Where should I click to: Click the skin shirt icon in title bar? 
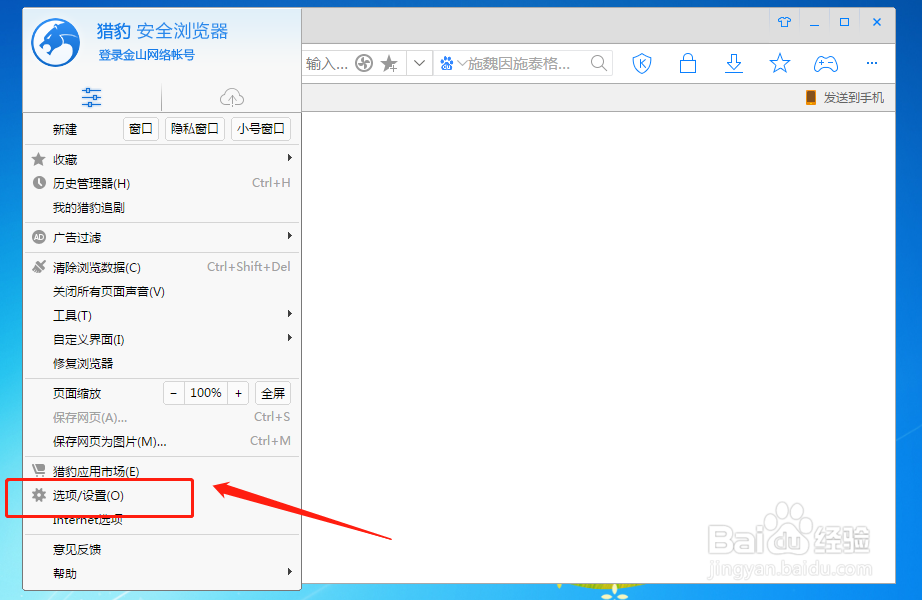(x=784, y=22)
